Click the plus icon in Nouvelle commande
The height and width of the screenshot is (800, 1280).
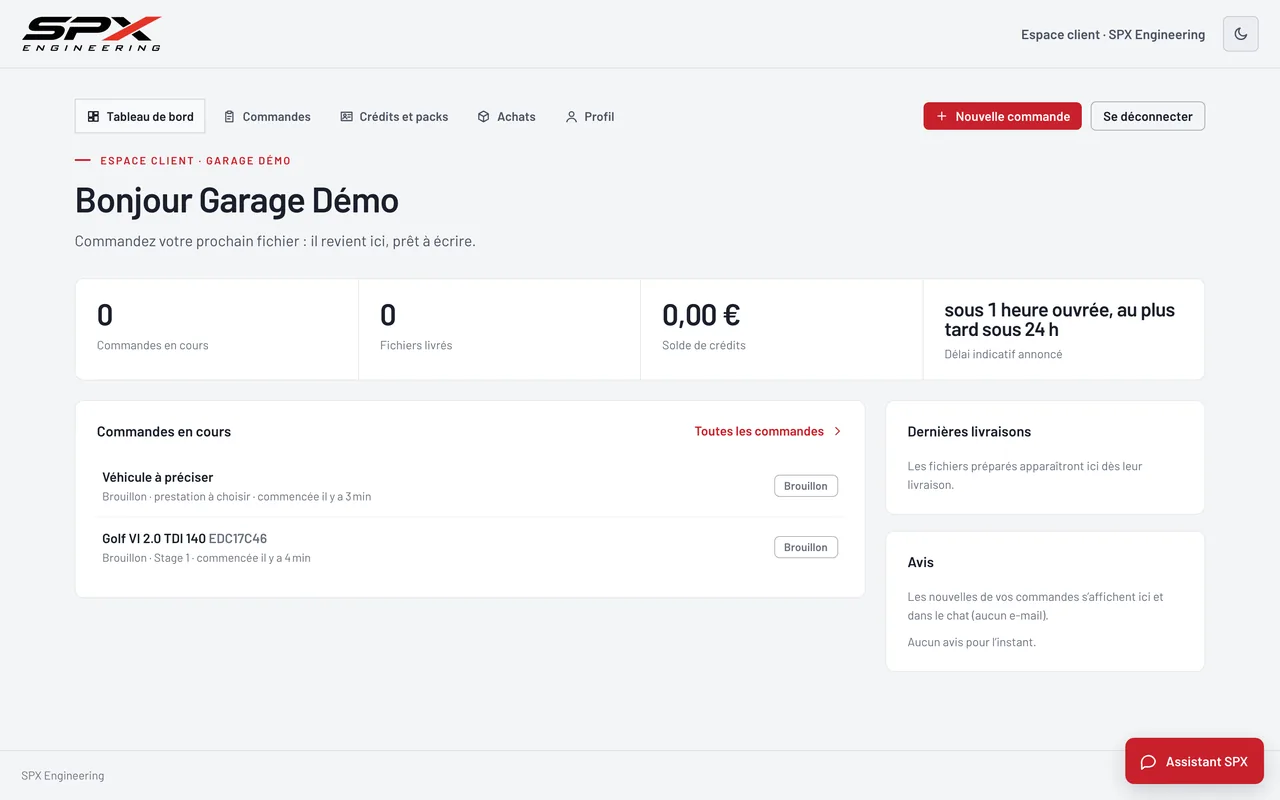point(942,117)
